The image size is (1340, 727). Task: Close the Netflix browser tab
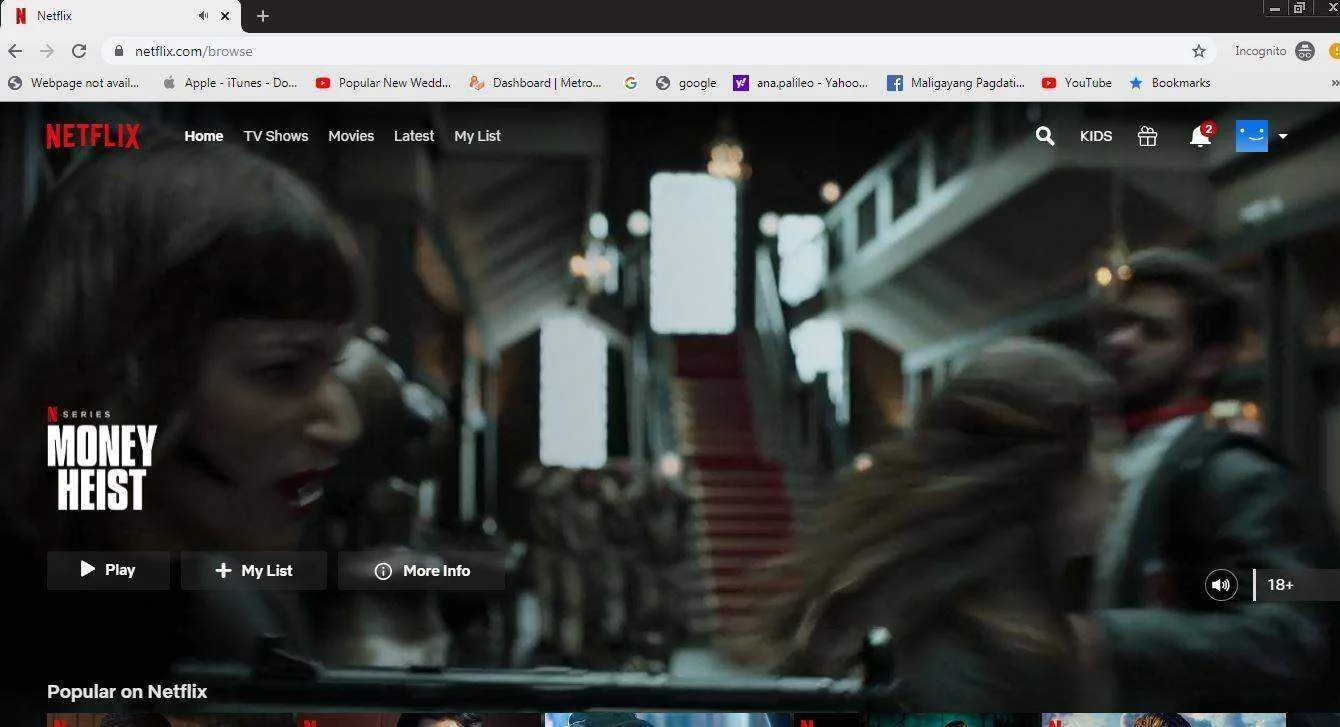(225, 16)
